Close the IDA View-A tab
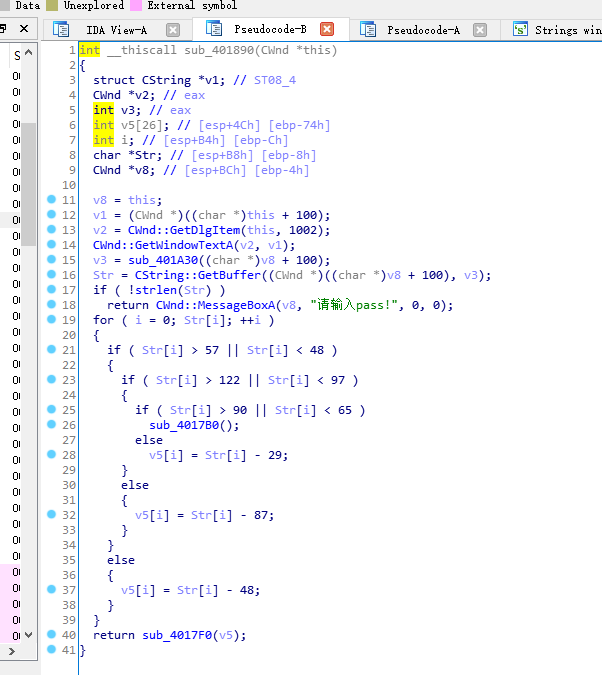Screen dimensions: 602x675 tap(173, 30)
